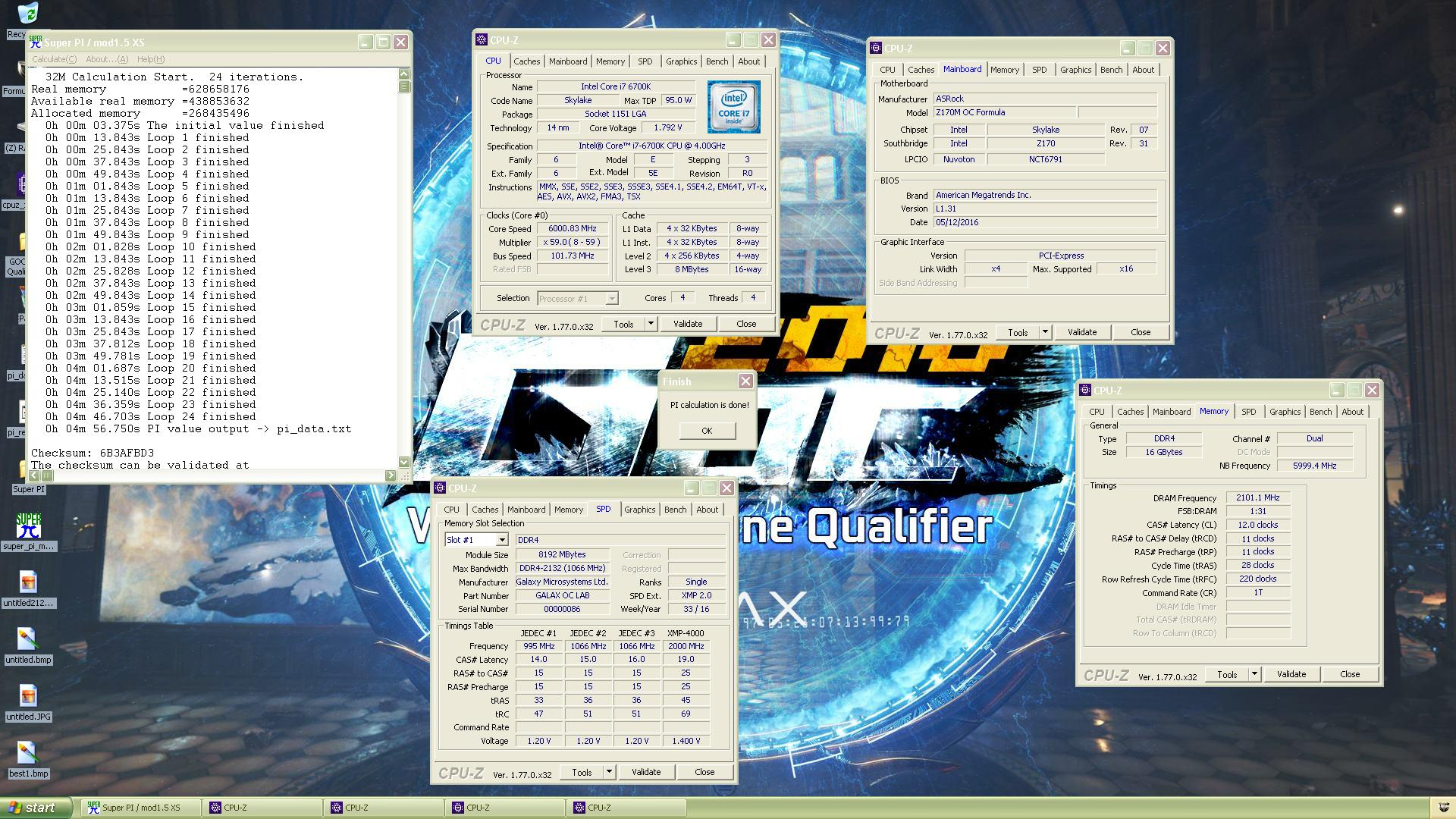Select the Memory tab in SPD window
1456x819 pixels.
[568, 510]
